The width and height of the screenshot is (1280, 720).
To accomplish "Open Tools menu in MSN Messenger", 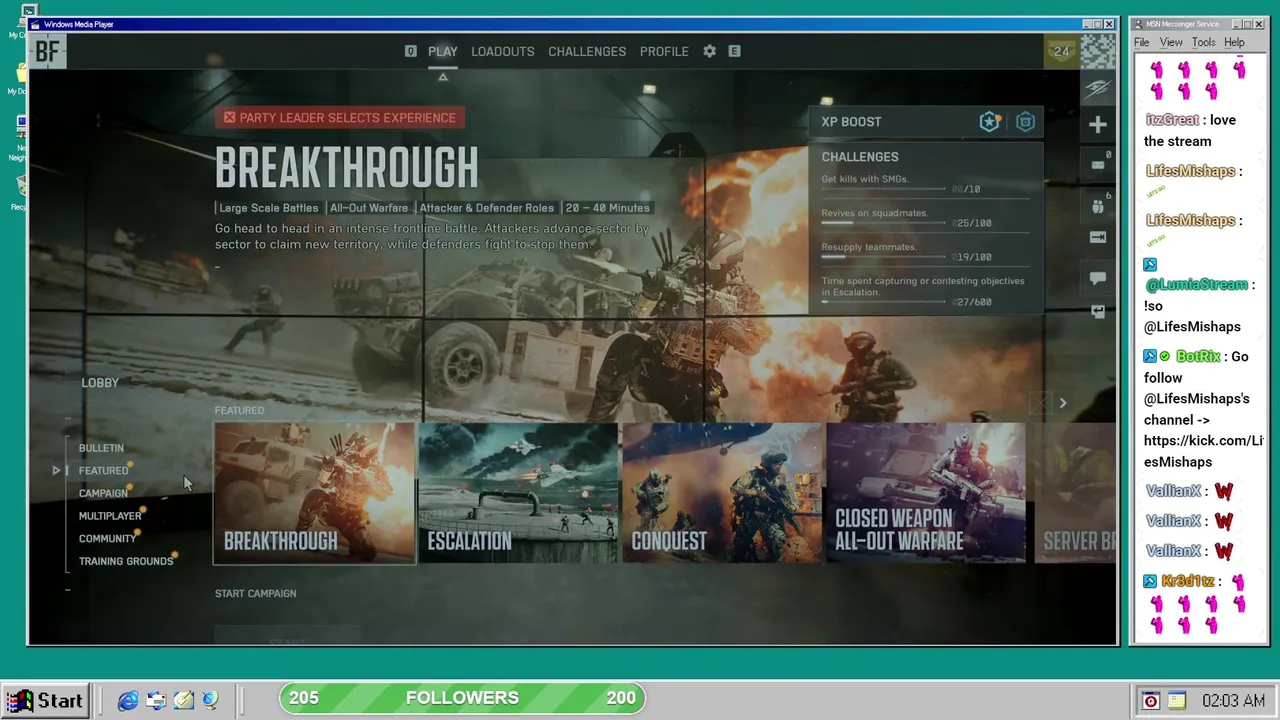I will pyautogui.click(x=1203, y=43).
